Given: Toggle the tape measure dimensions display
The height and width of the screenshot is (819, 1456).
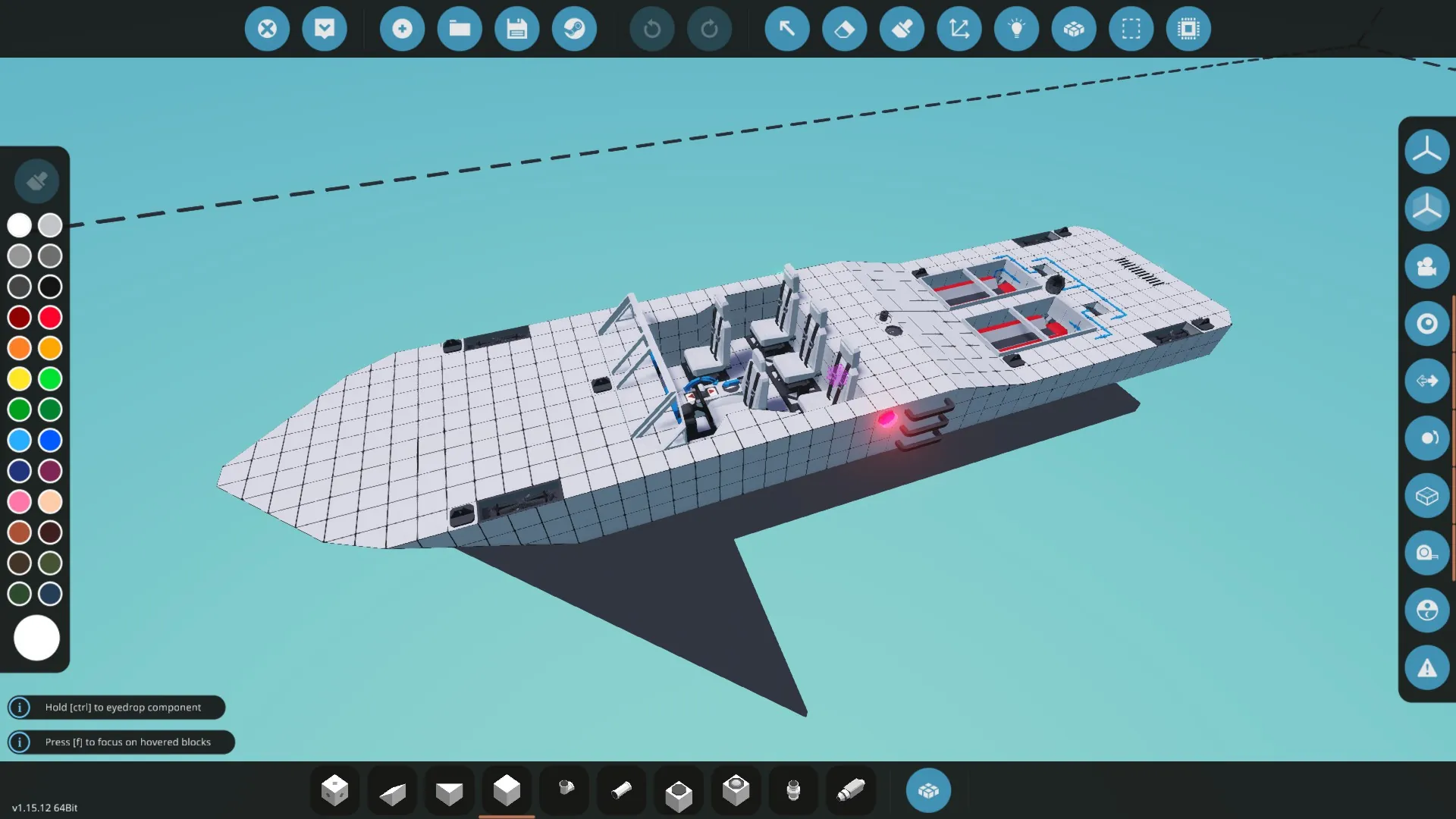Looking at the screenshot, I should pyautogui.click(x=1426, y=553).
